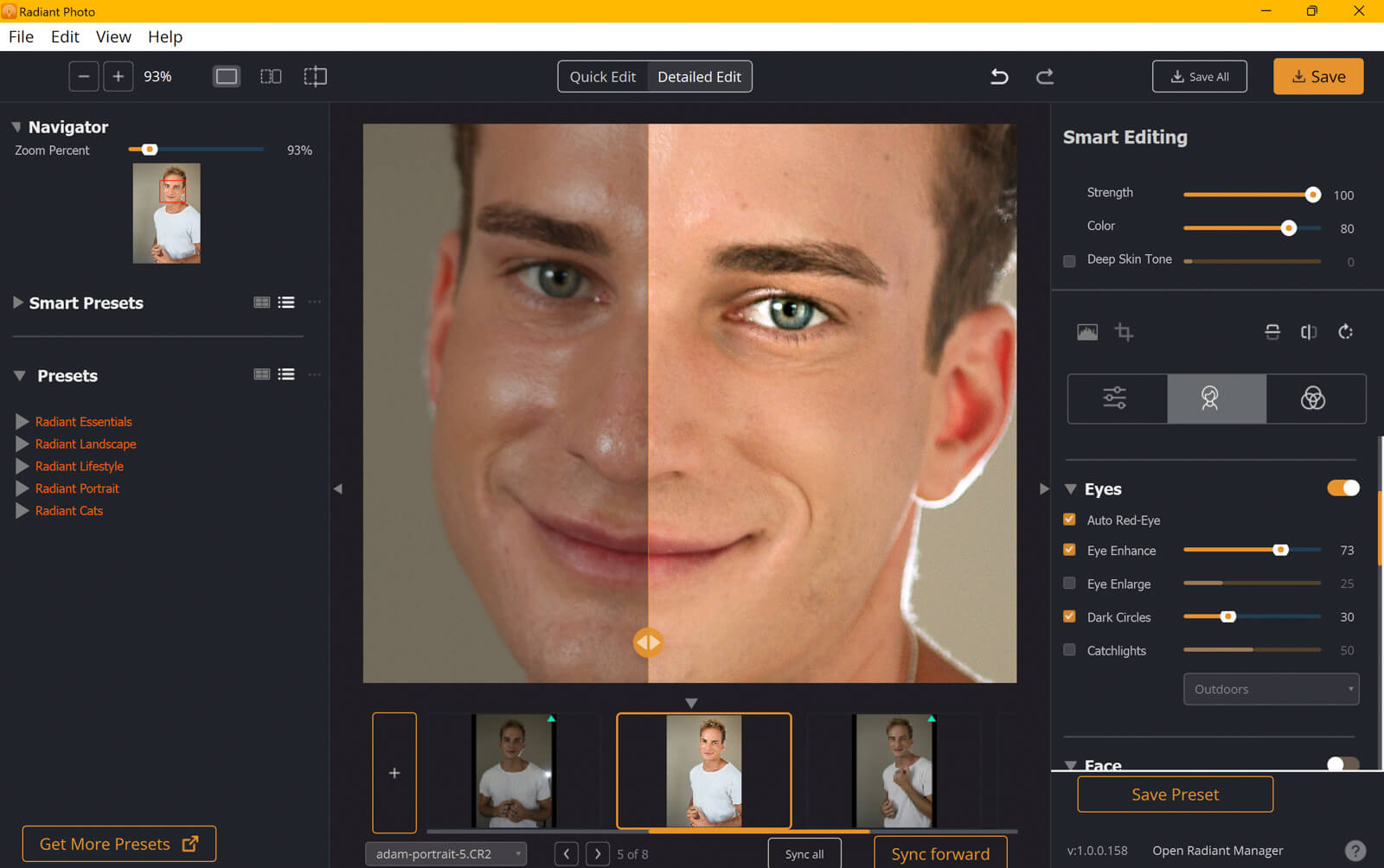Expand the Smart Presets section
This screenshot has width=1384, height=868.
(x=17, y=303)
